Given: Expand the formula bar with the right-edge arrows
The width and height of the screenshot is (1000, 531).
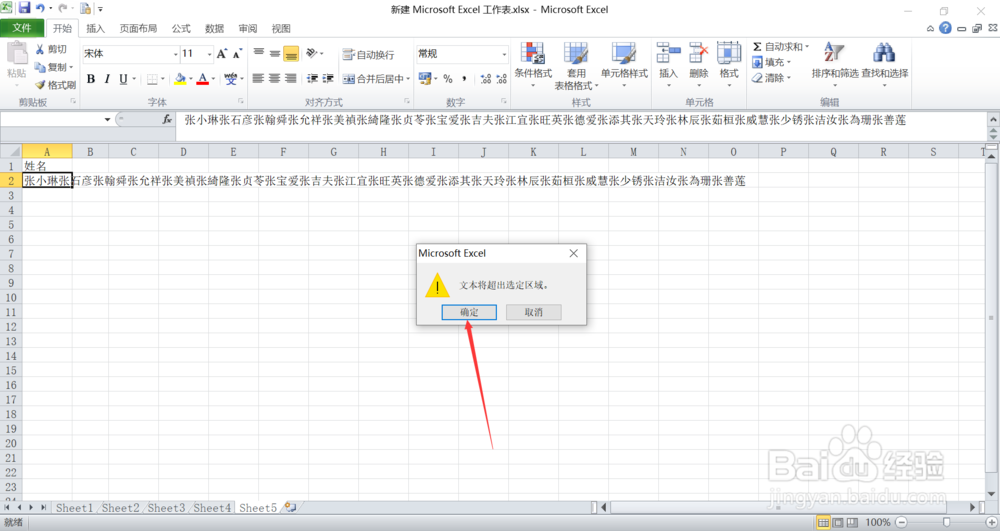Looking at the screenshot, I should 993,119.
